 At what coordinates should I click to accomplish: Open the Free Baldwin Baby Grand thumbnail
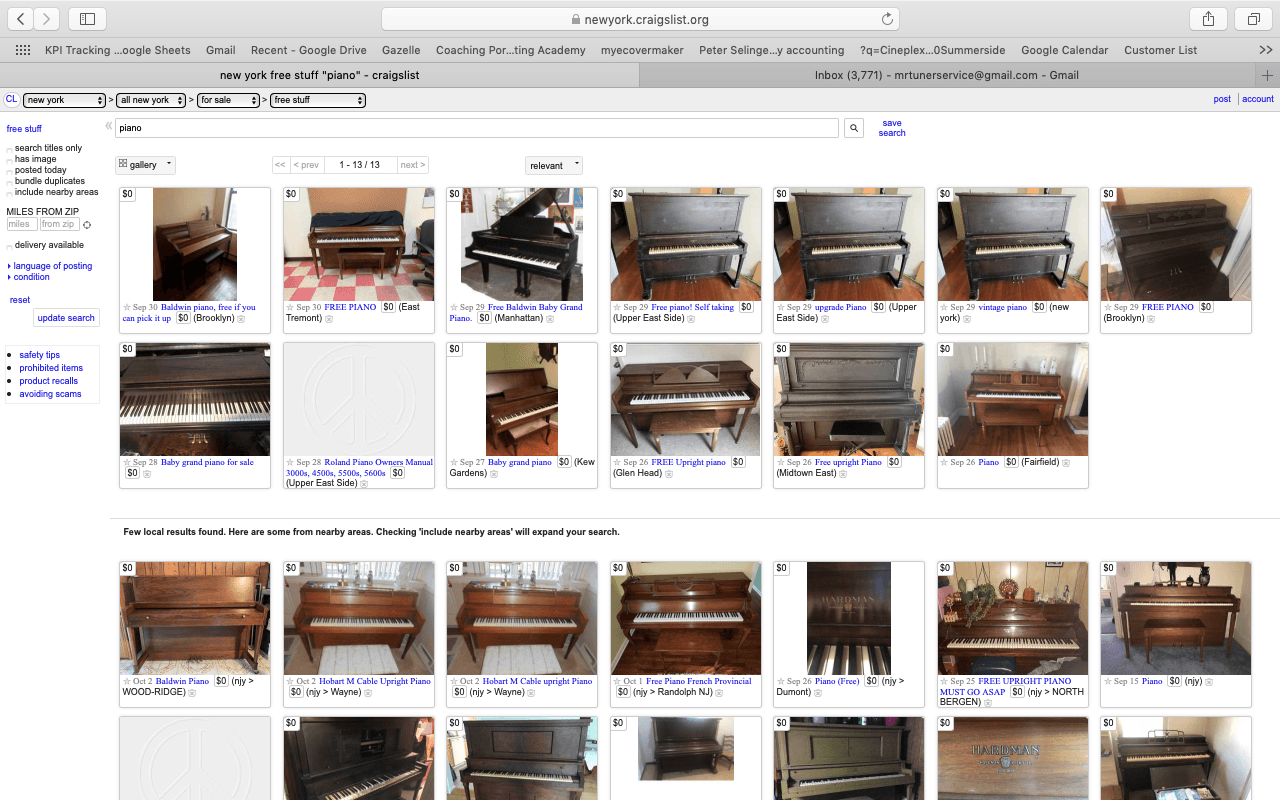[x=522, y=244]
